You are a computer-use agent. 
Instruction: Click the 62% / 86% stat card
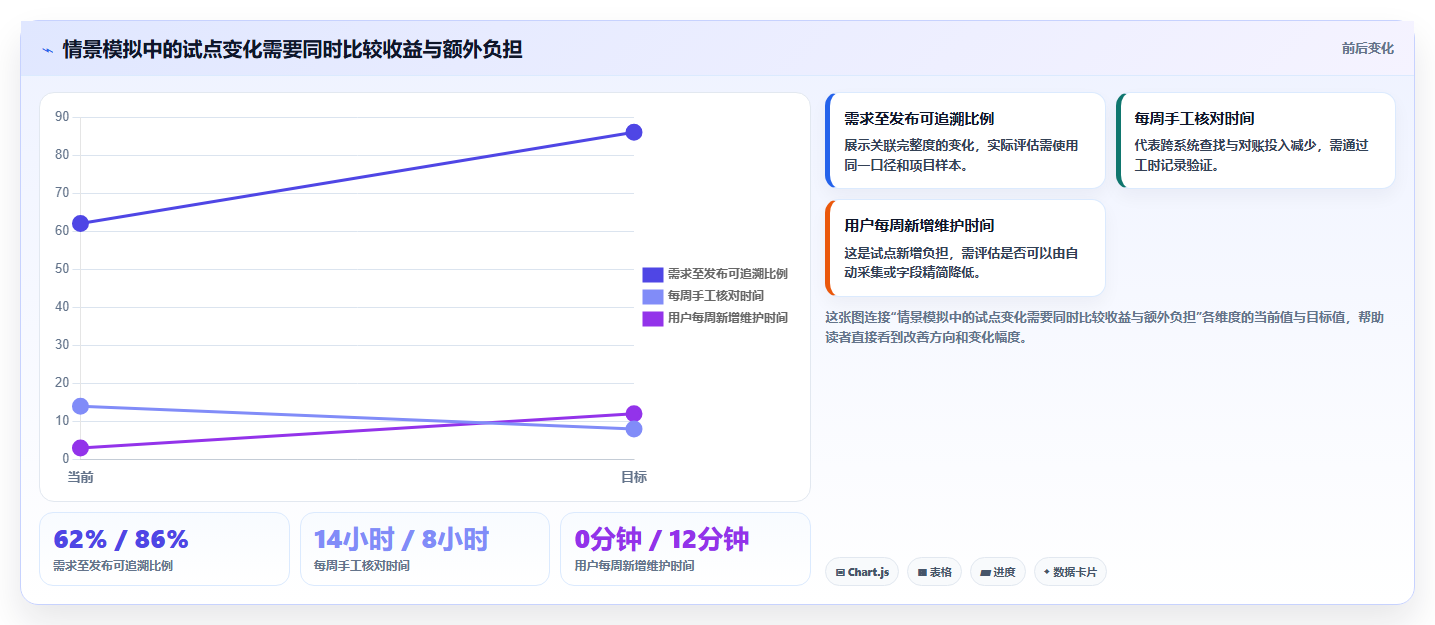(164, 549)
